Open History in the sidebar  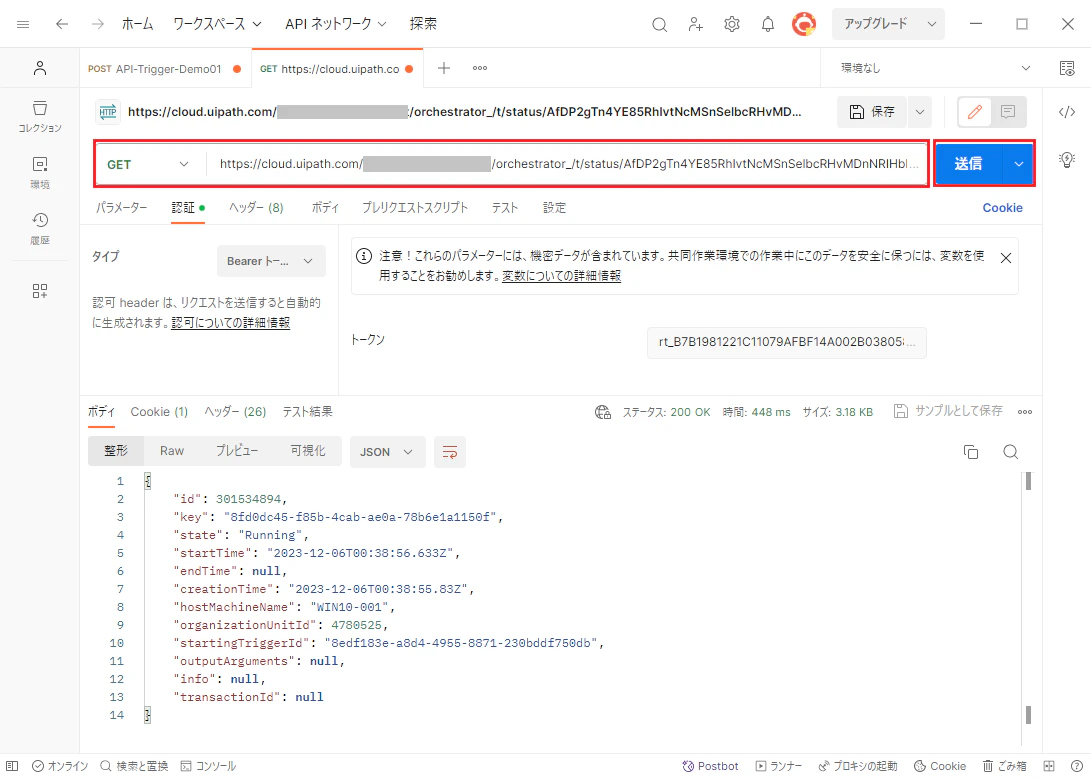(x=40, y=229)
